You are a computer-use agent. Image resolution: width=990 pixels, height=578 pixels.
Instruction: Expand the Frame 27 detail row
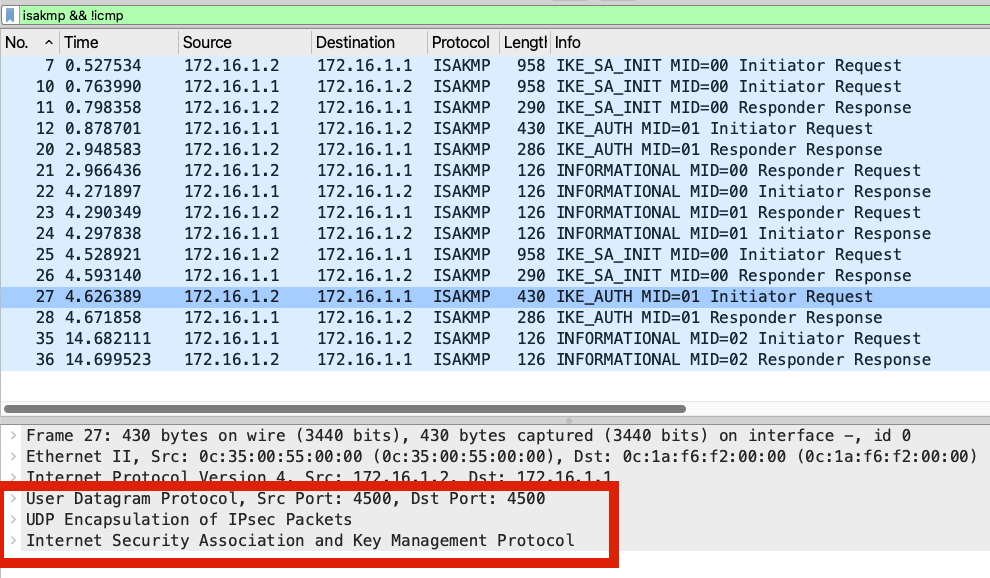[x=13, y=435]
